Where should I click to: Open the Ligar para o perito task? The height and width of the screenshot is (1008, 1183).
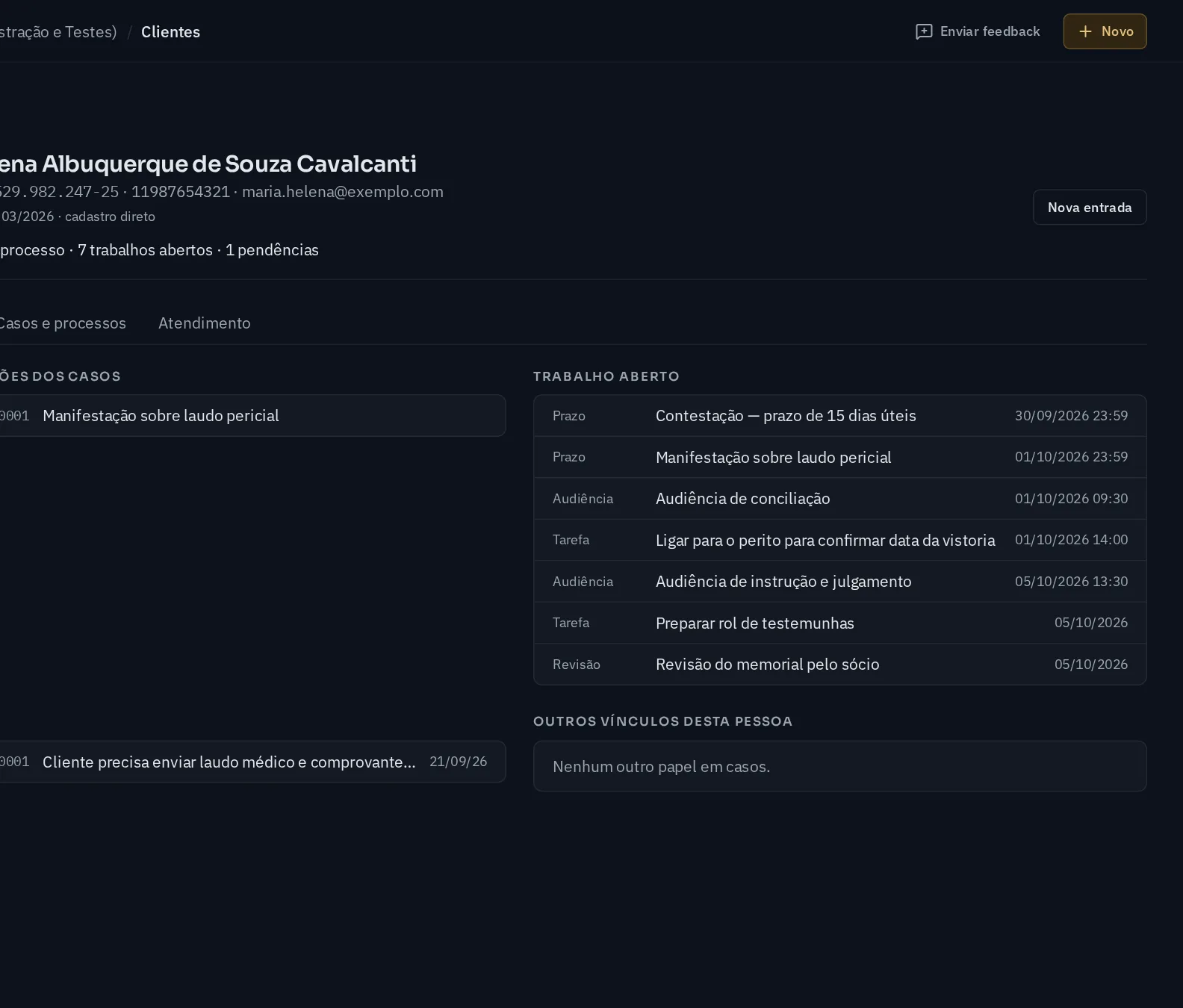pos(840,540)
